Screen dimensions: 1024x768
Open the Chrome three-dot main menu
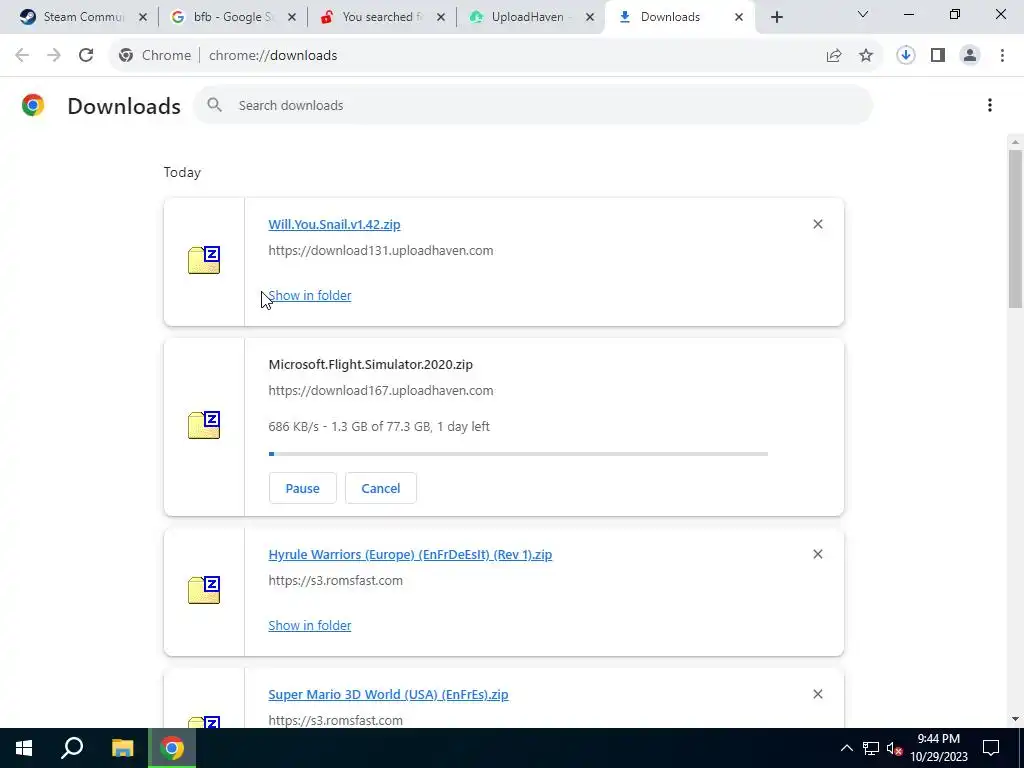pos(1002,56)
